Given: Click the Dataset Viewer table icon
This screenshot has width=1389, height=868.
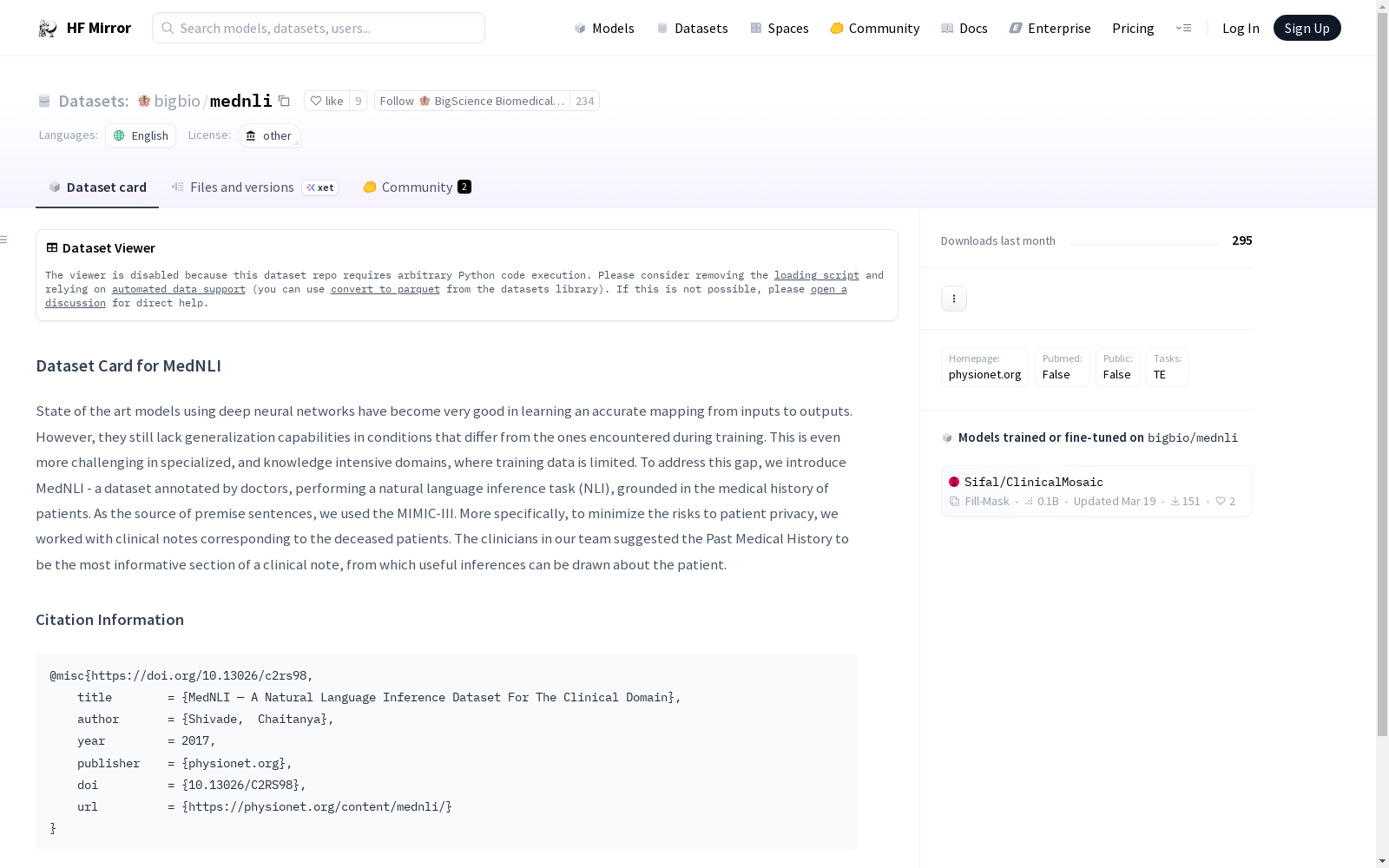Looking at the screenshot, I should pos(52,247).
